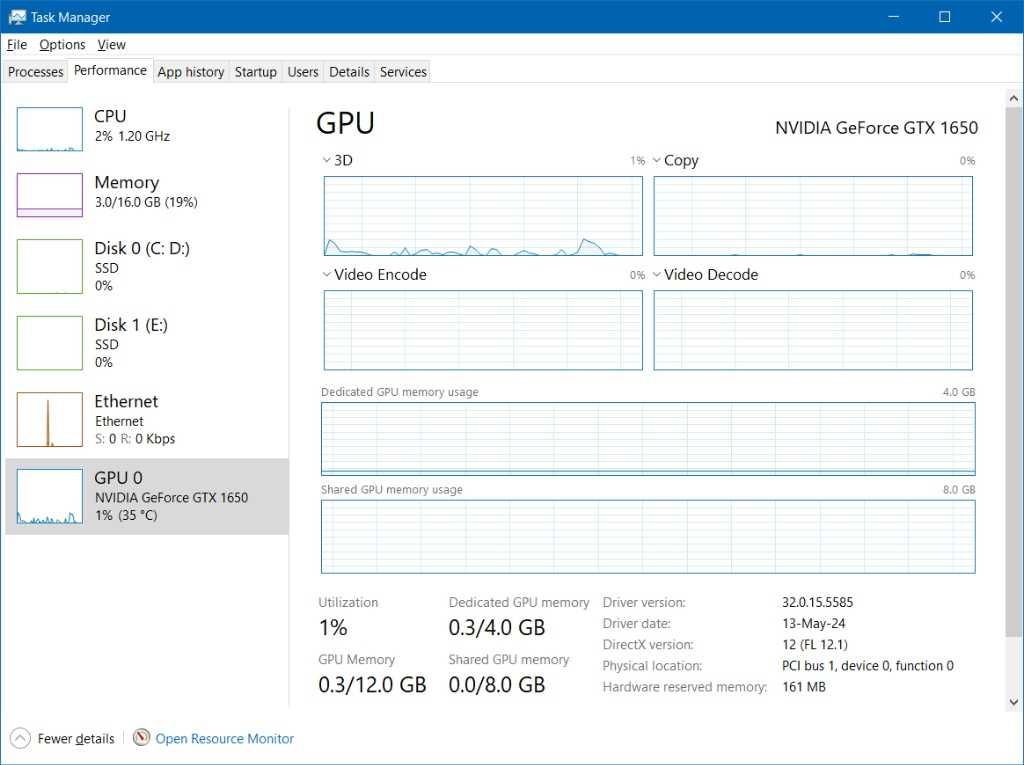The image size is (1024, 765).
Task: Click the scrollbar down arrow
Action: [x=1014, y=702]
